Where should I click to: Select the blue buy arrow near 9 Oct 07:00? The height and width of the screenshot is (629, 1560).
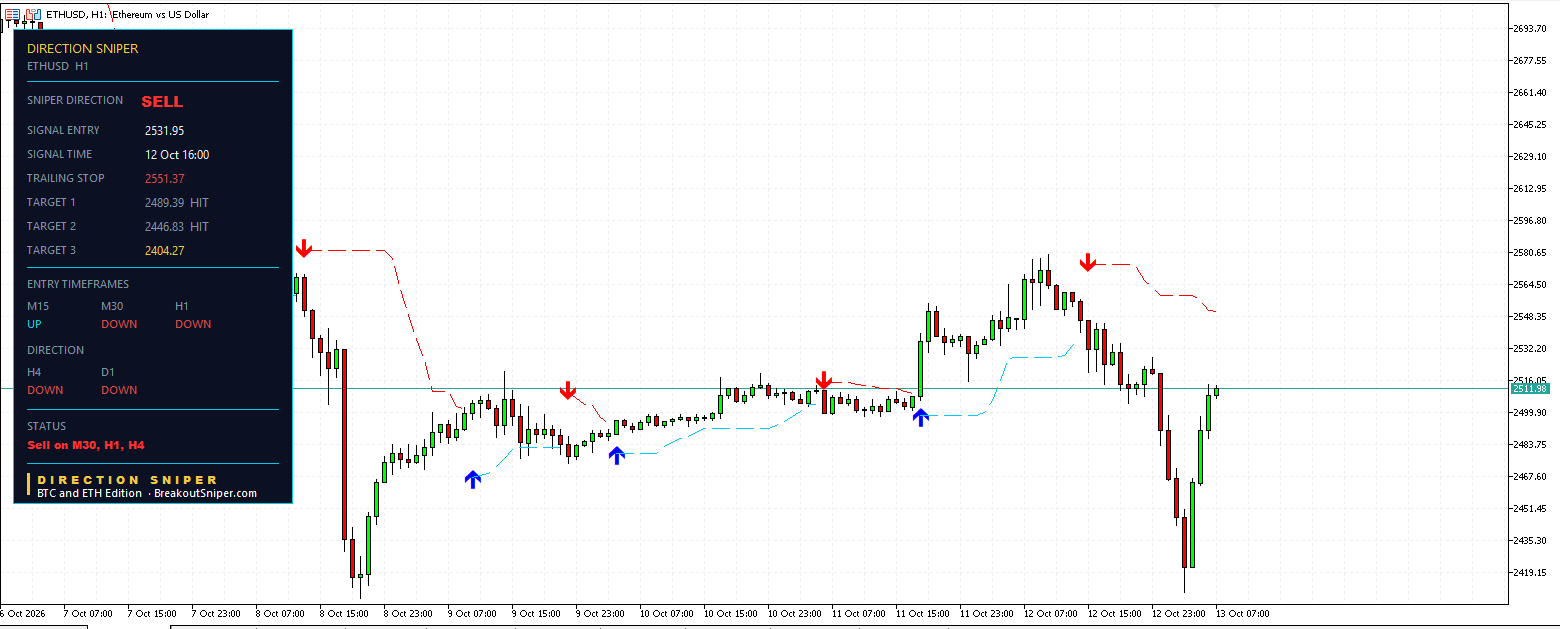(x=473, y=479)
